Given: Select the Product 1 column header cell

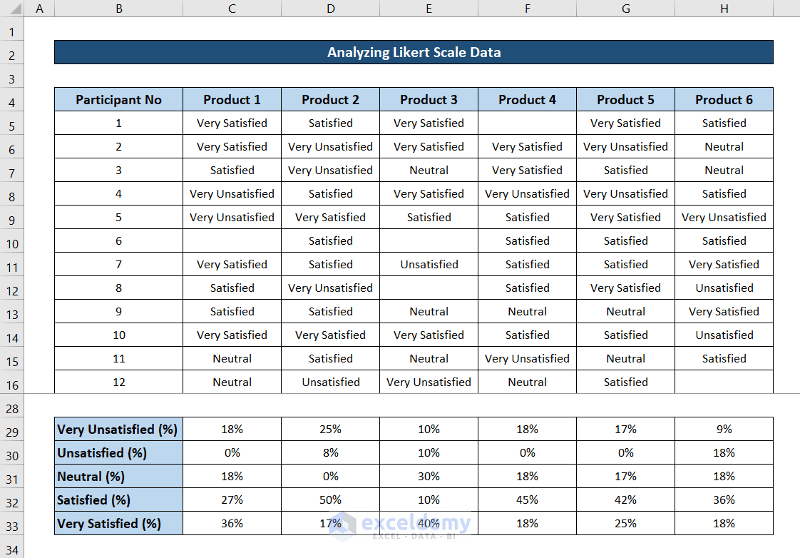Looking at the screenshot, I should click(x=232, y=100).
